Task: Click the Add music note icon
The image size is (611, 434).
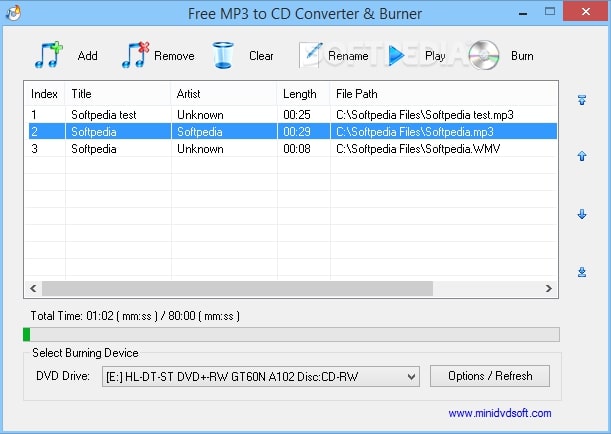Action: point(49,55)
